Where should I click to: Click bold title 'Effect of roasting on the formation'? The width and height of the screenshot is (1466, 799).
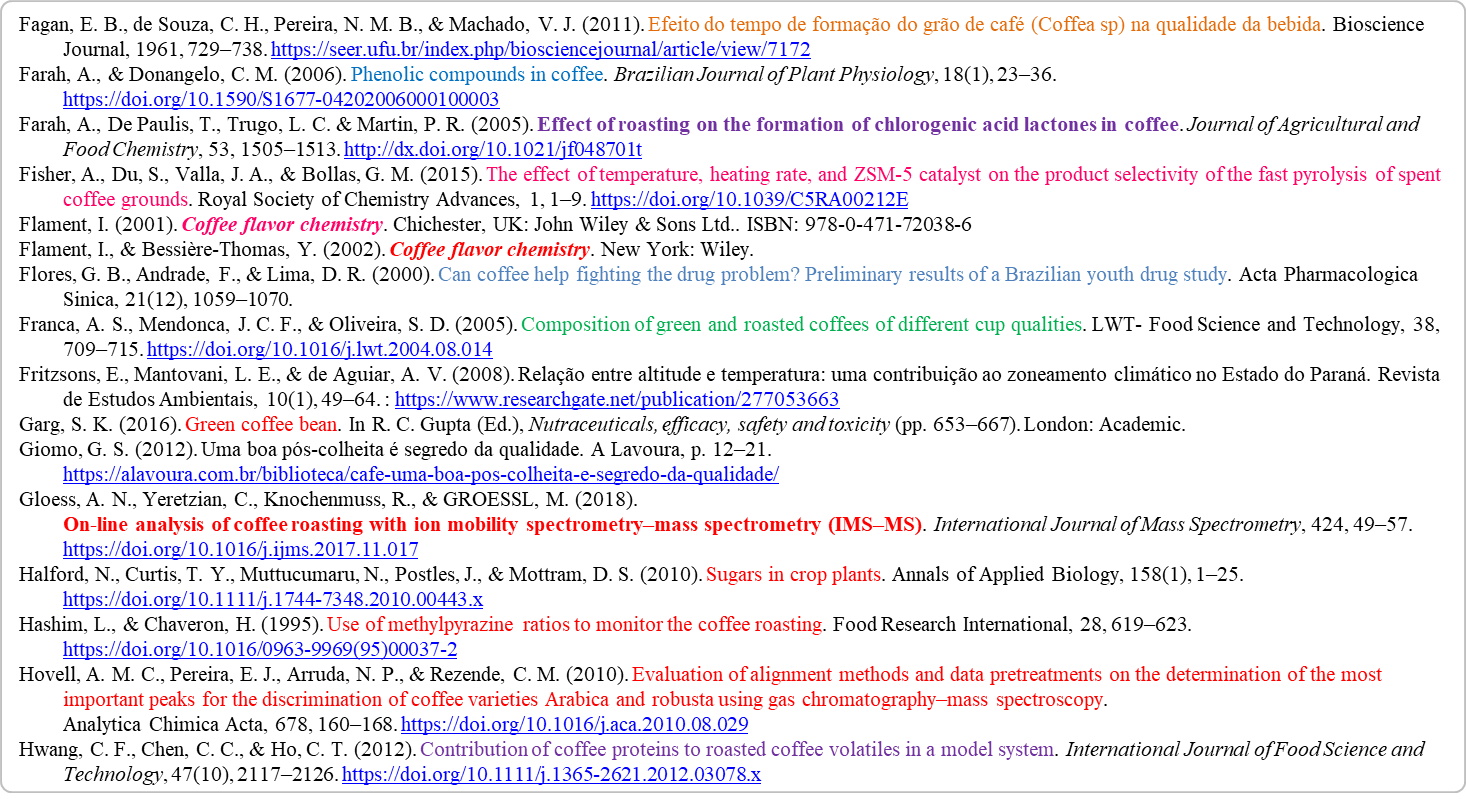[859, 124]
